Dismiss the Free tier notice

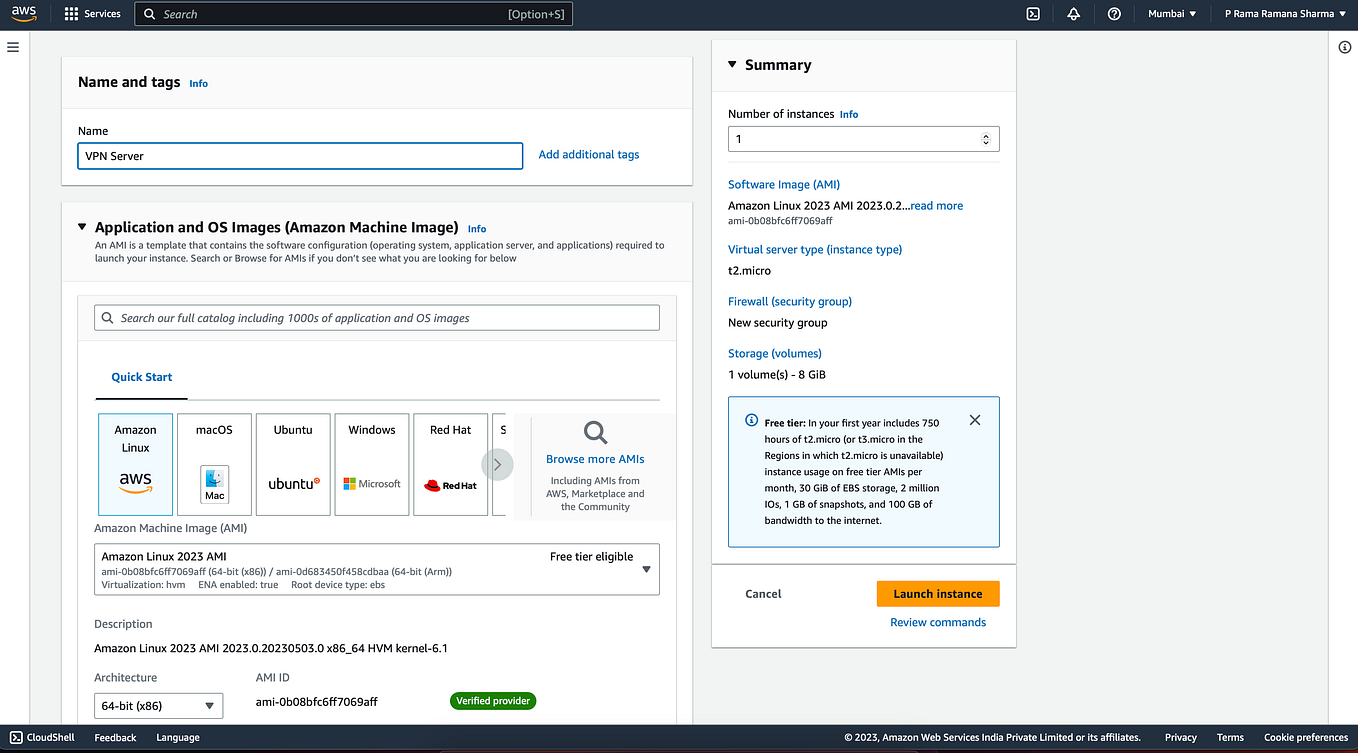coord(975,420)
